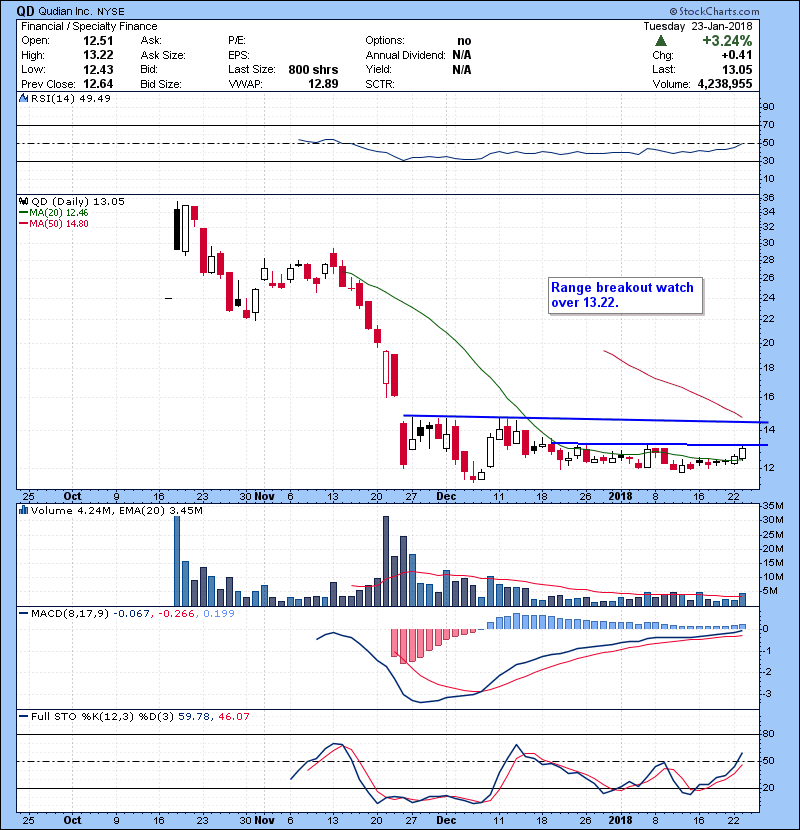Click the date Tuesday 23-Jan-2018
This screenshot has width=800, height=830.
(x=697, y=26)
